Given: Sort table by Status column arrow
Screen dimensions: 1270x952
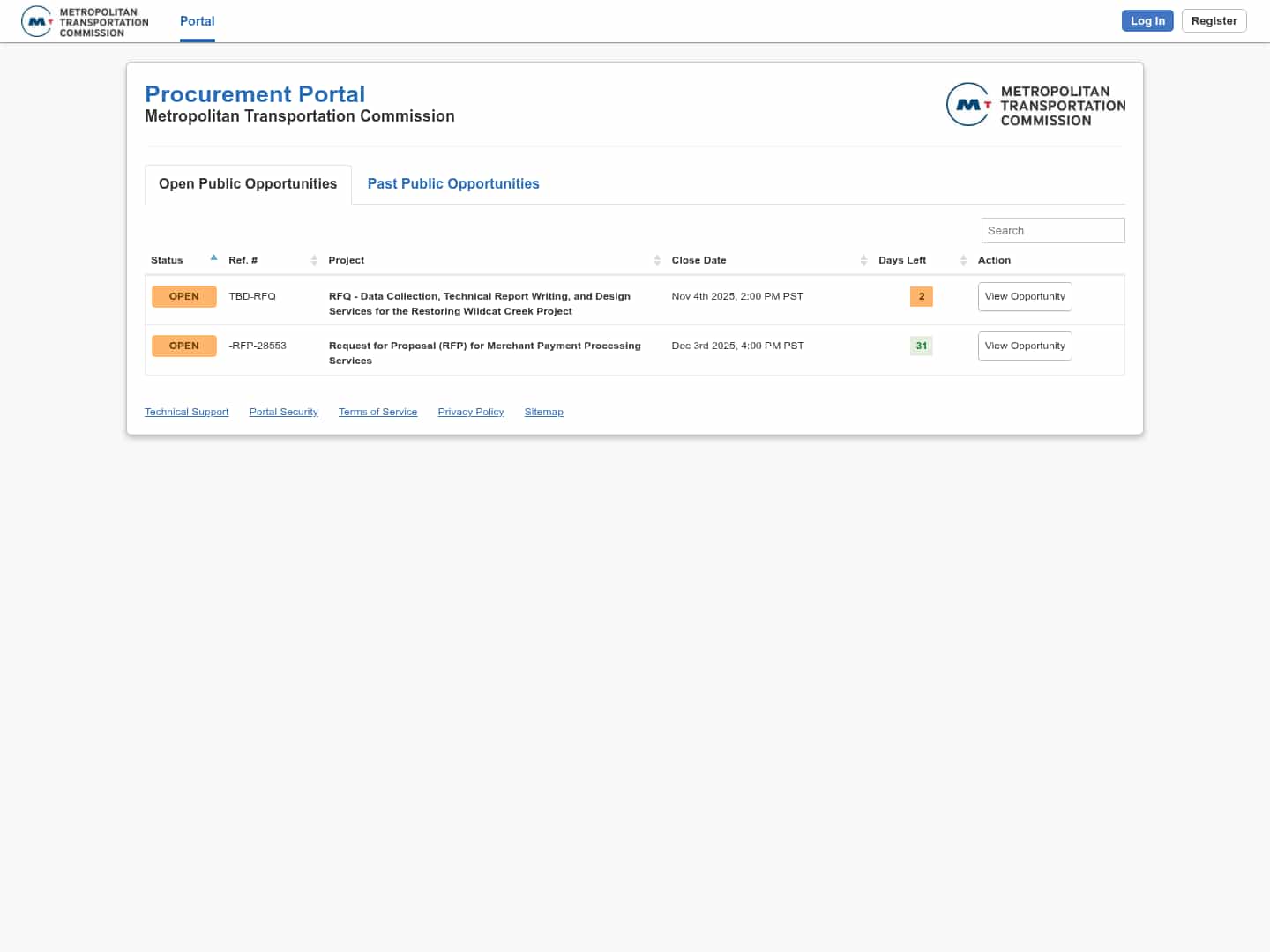Looking at the screenshot, I should coord(213,258).
